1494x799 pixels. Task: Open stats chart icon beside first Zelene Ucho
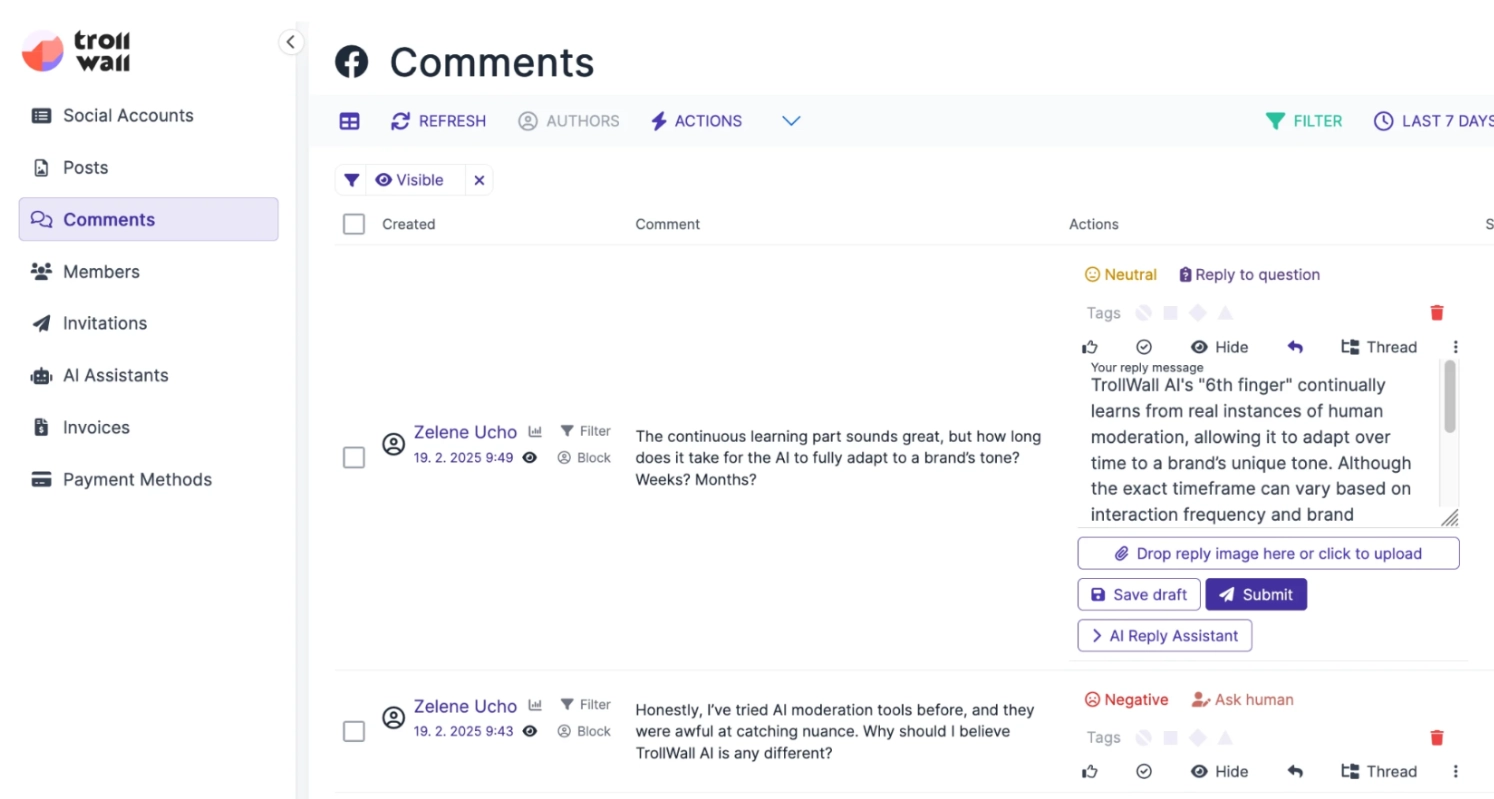tap(535, 431)
